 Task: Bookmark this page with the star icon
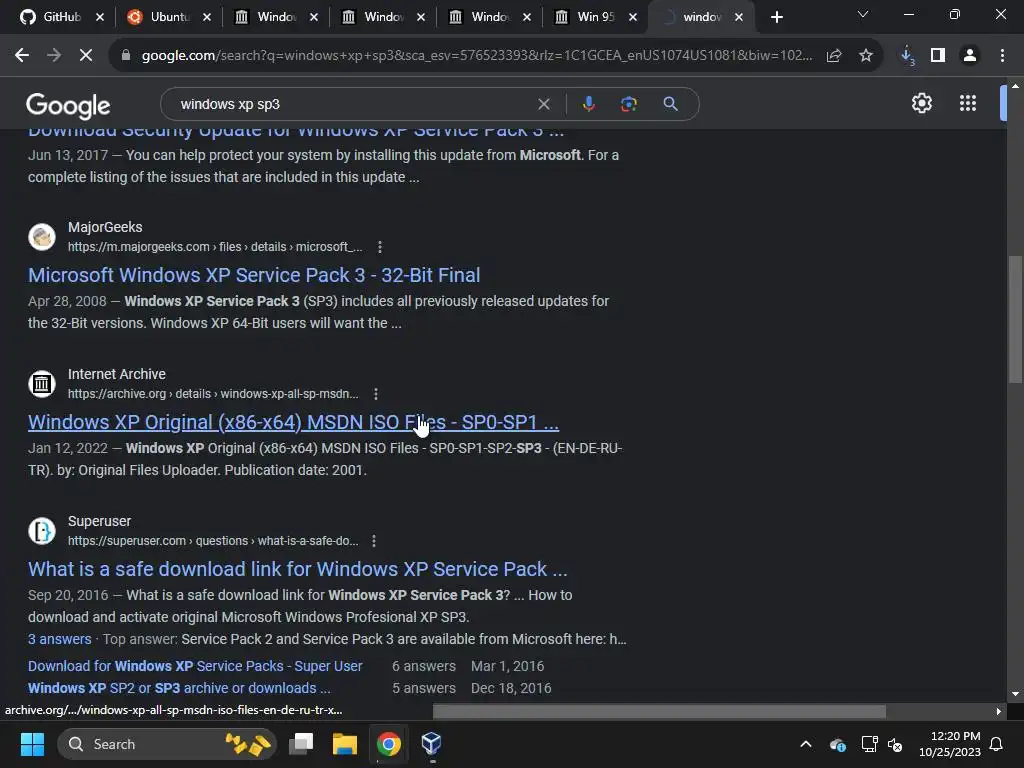[866, 56]
